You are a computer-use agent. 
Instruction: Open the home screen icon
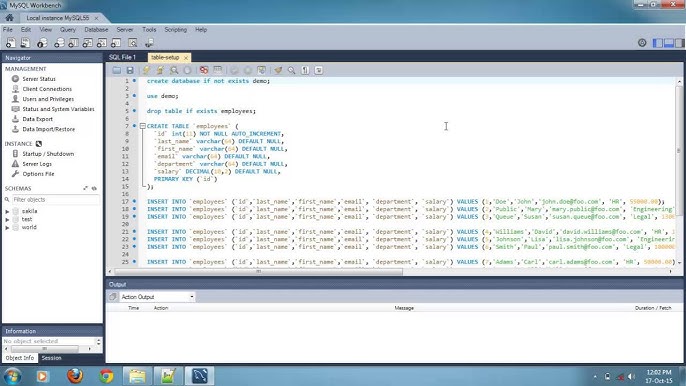[9, 18]
